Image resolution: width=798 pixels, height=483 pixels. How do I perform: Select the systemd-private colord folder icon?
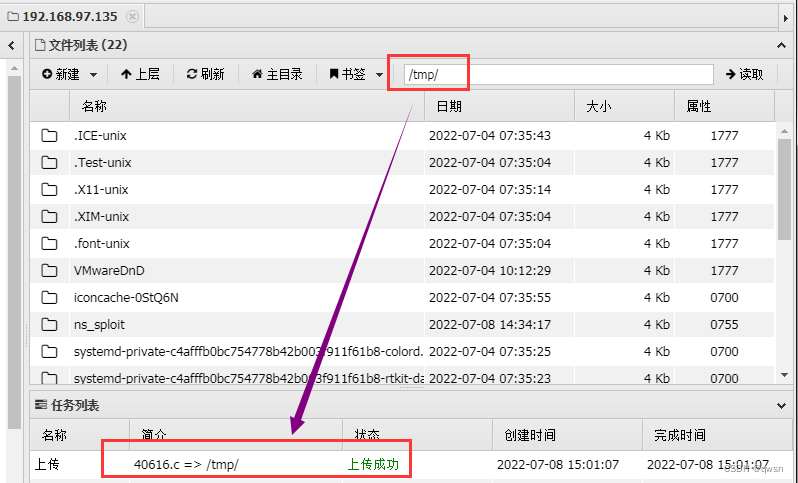(49, 351)
